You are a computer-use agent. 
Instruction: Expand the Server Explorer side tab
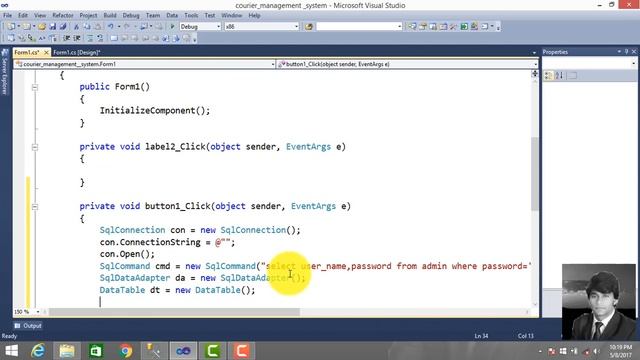(x=5, y=71)
